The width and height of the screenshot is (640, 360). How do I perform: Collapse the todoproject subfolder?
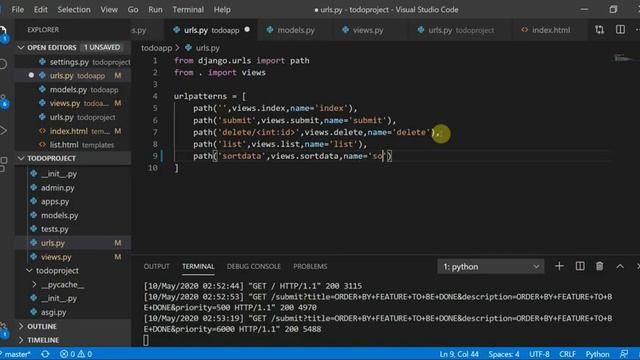(x=73, y=271)
